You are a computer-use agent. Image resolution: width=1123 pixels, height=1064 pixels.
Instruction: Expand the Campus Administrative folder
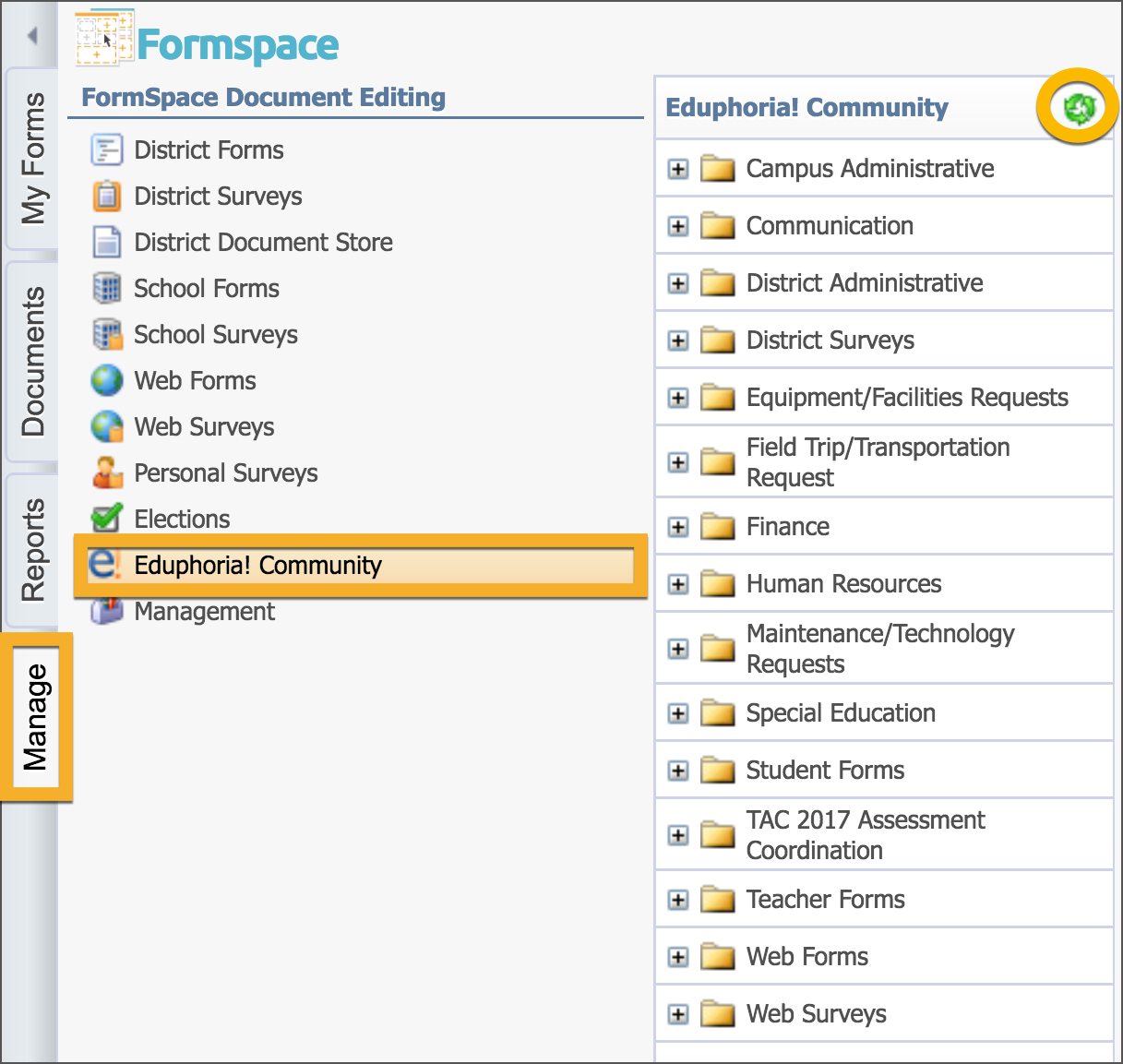coord(678,169)
